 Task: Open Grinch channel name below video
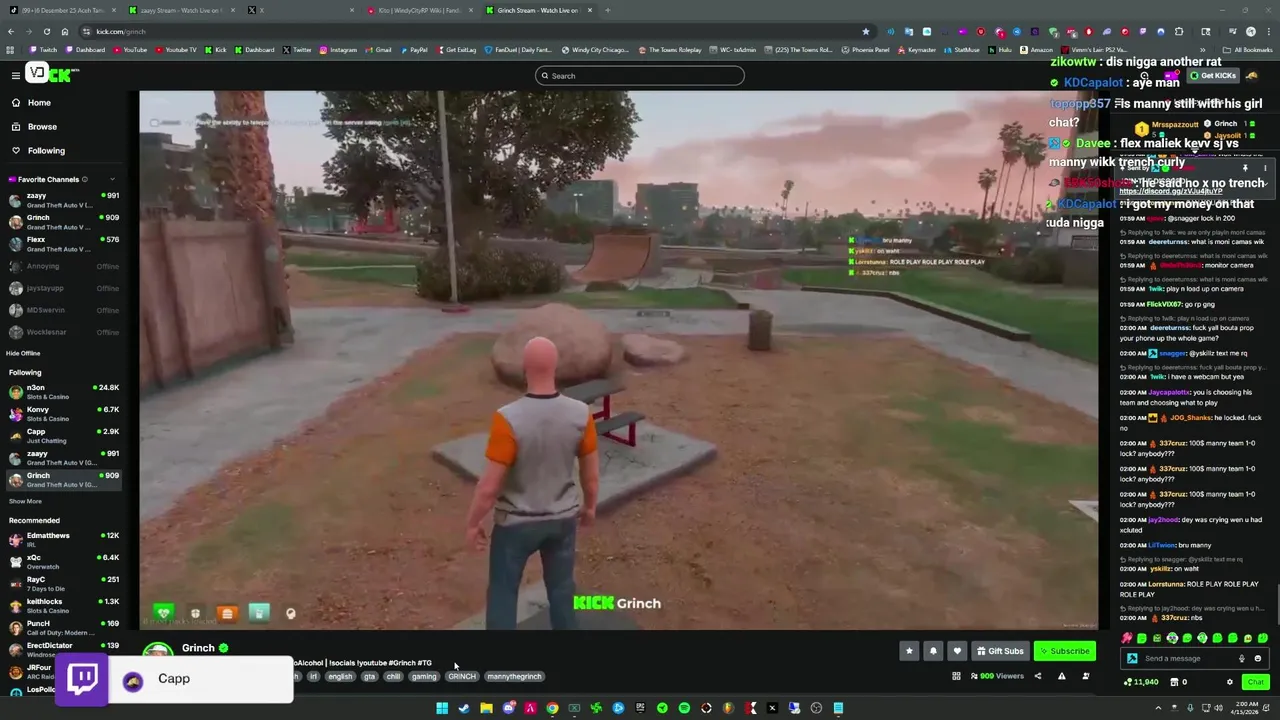pyautogui.click(x=198, y=648)
